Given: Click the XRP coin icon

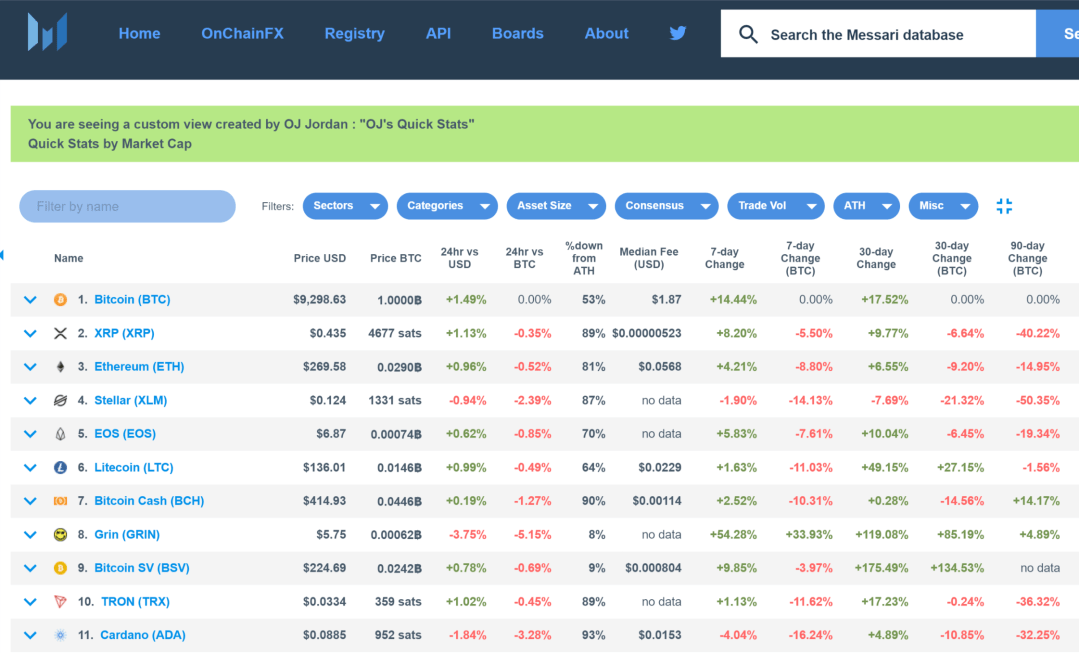Looking at the screenshot, I should (x=60, y=333).
